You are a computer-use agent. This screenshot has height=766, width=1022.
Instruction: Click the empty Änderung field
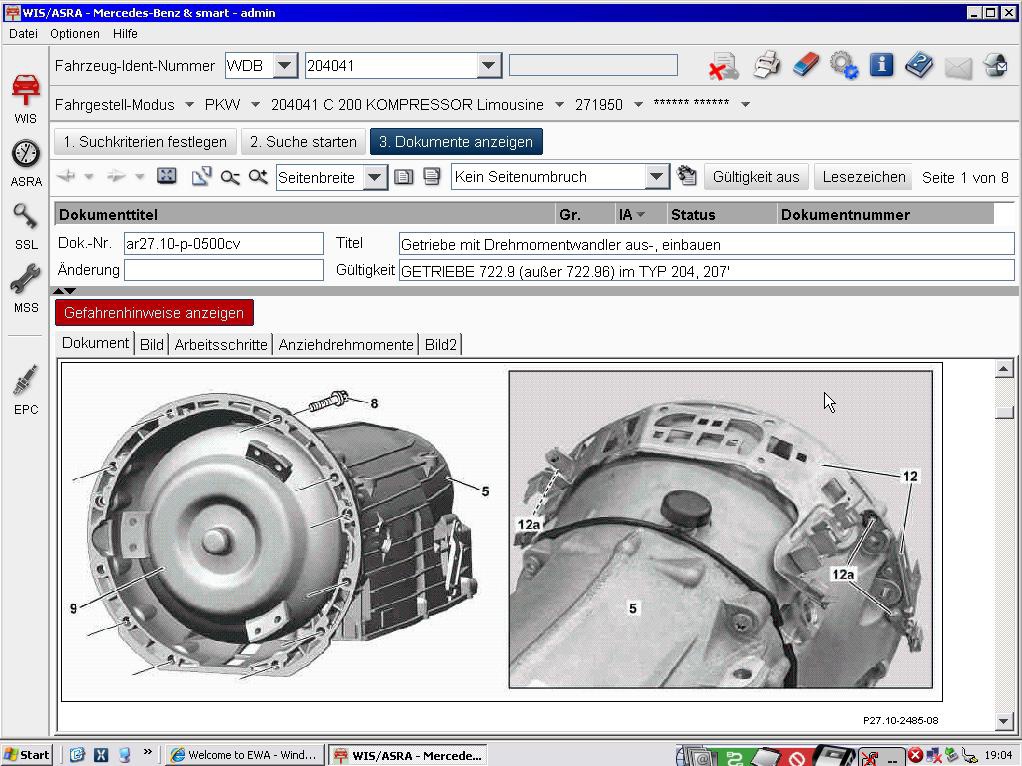tap(224, 270)
